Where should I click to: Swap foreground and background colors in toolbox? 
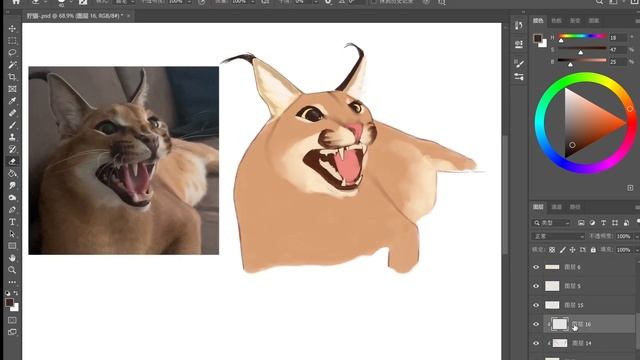(16, 293)
